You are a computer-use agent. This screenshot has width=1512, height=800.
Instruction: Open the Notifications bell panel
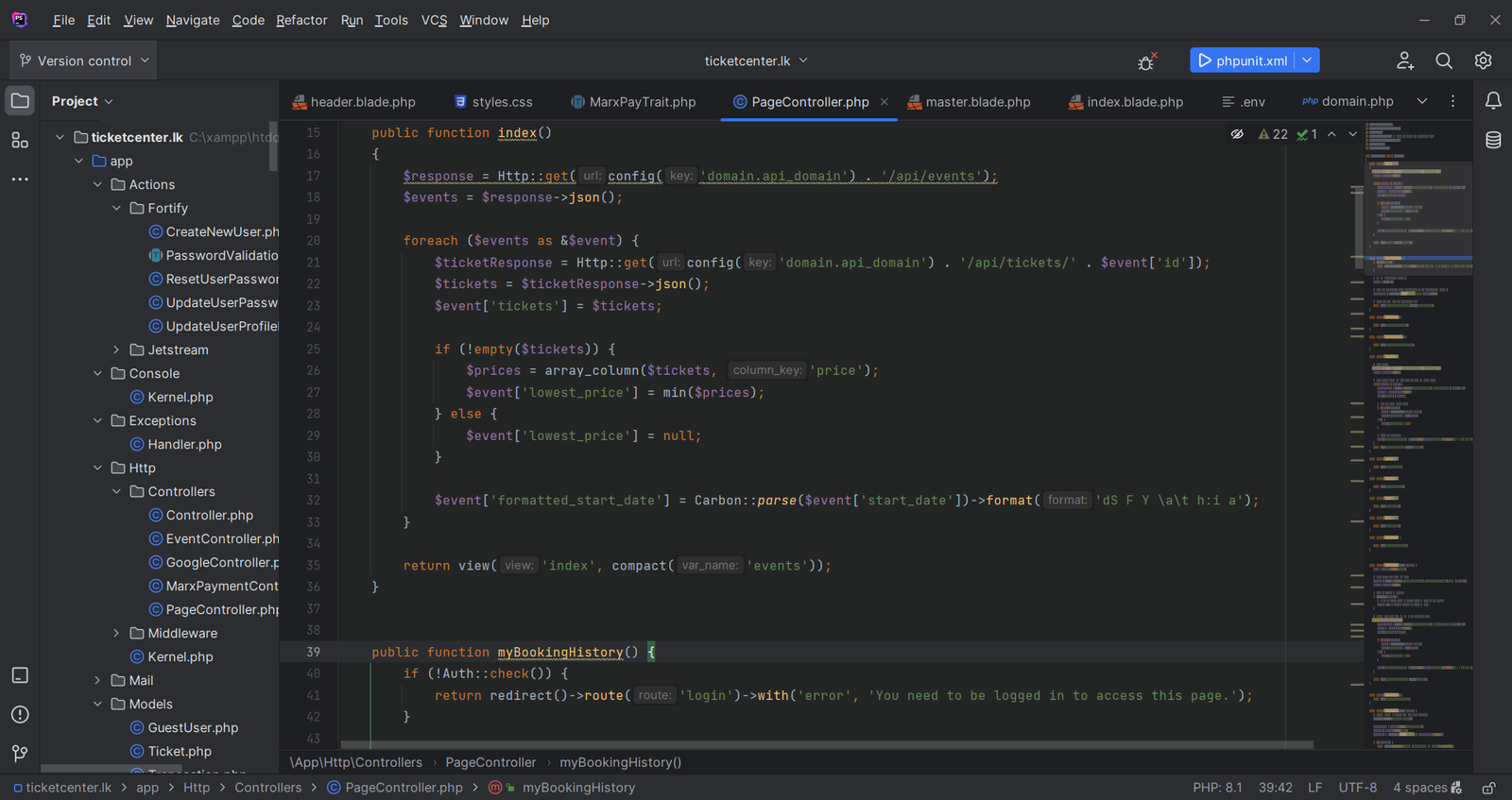pos(1493,101)
